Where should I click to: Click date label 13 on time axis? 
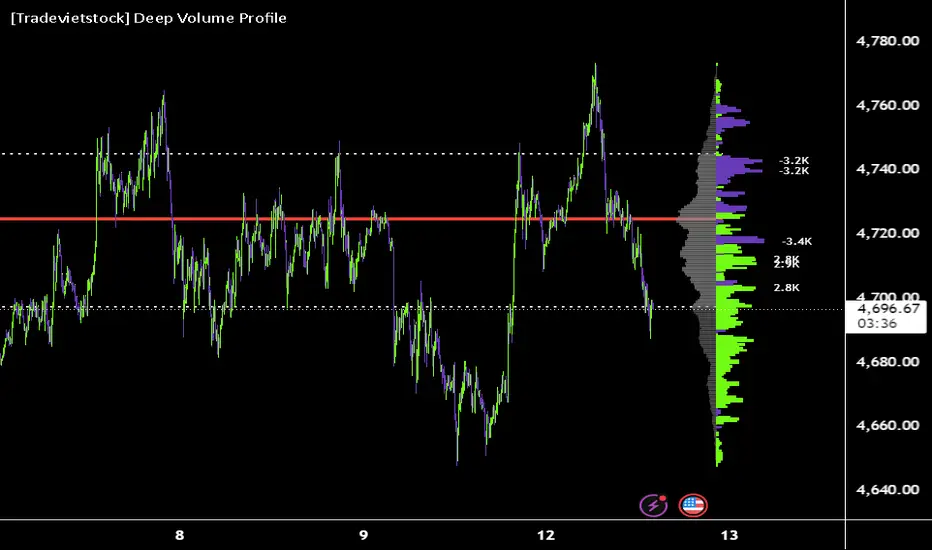pos(729,535)
